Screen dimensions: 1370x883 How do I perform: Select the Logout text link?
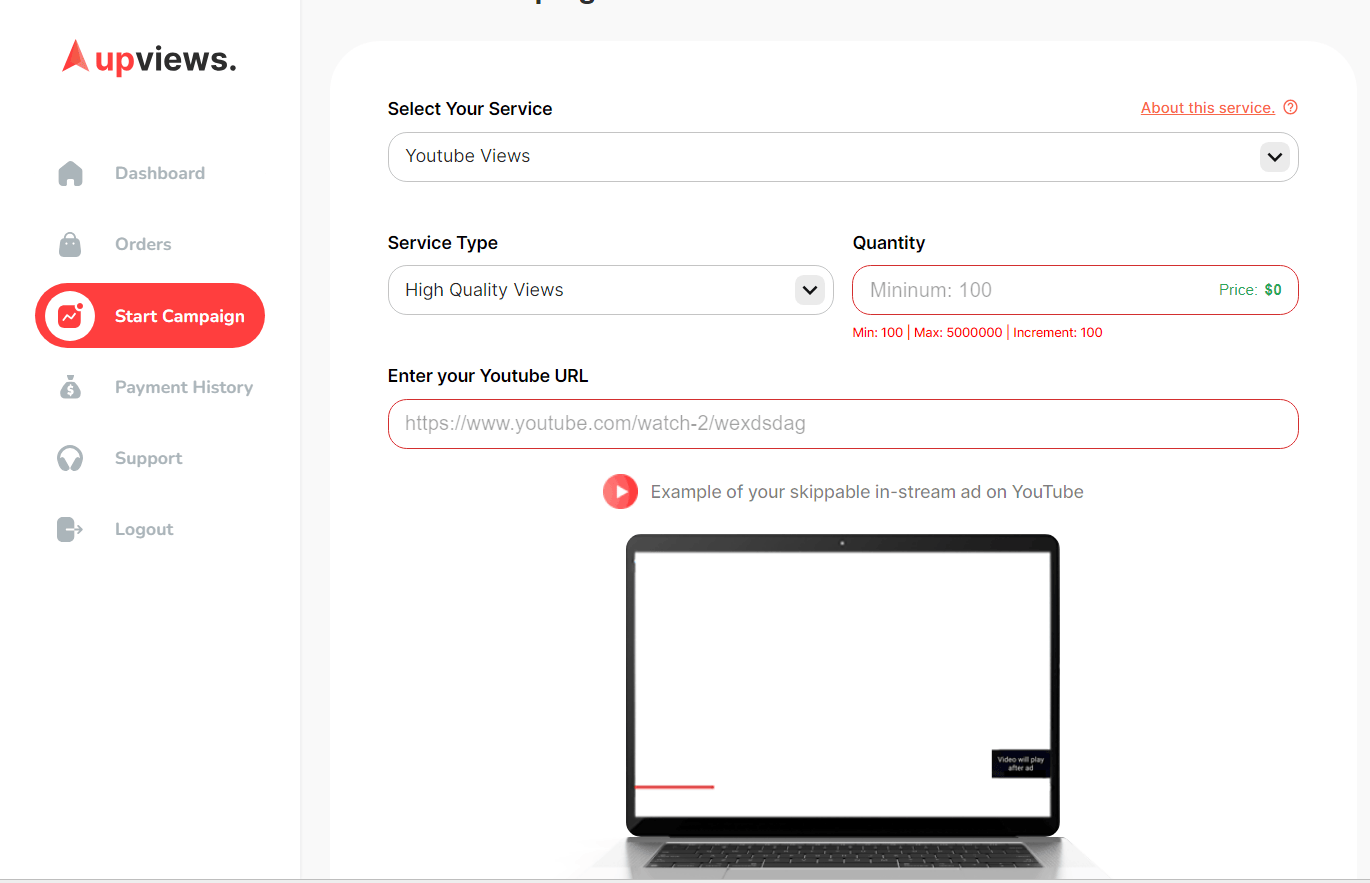[144, 529]
